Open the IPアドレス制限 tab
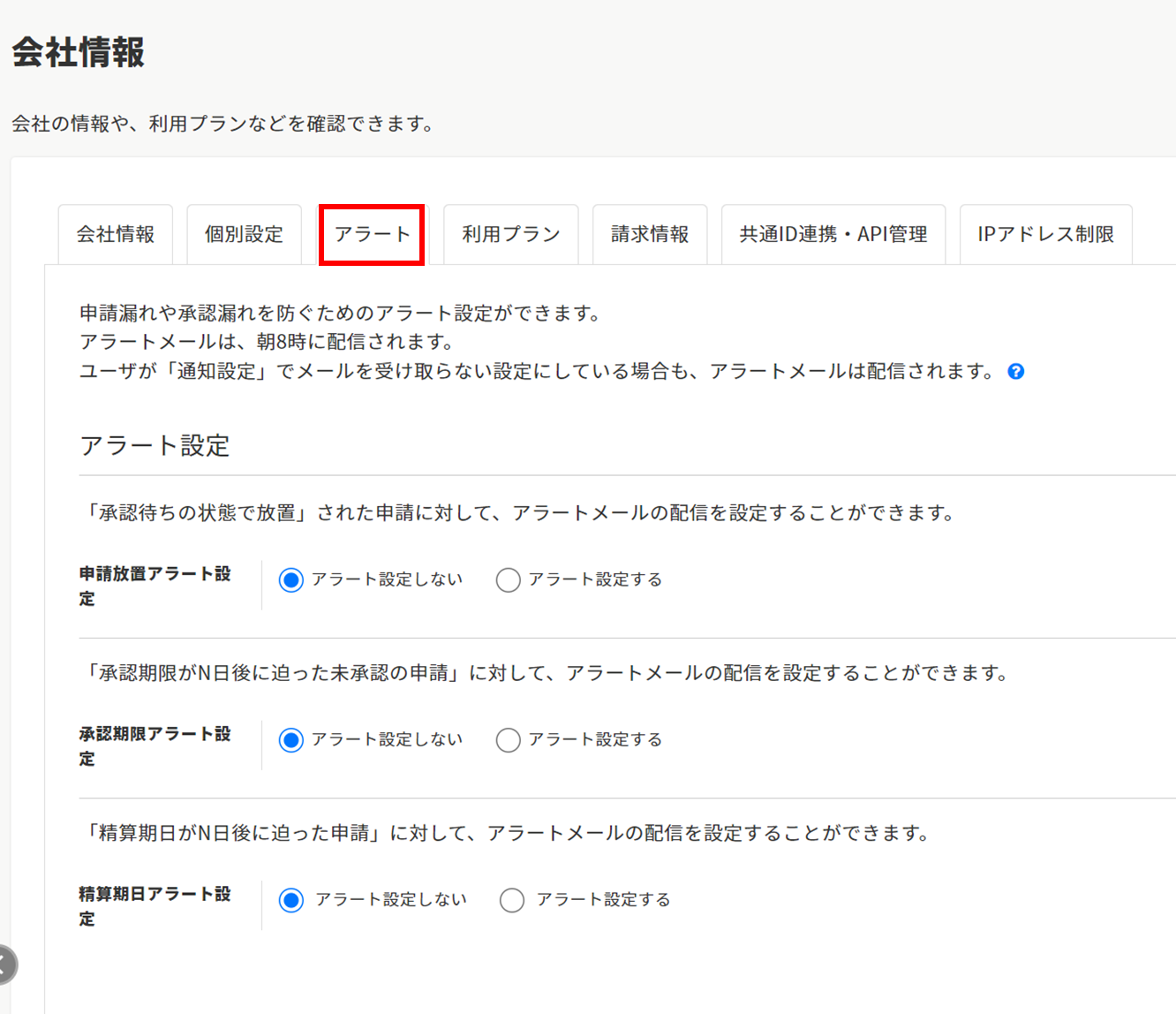1176x1014 pixels. (1045, 234)
